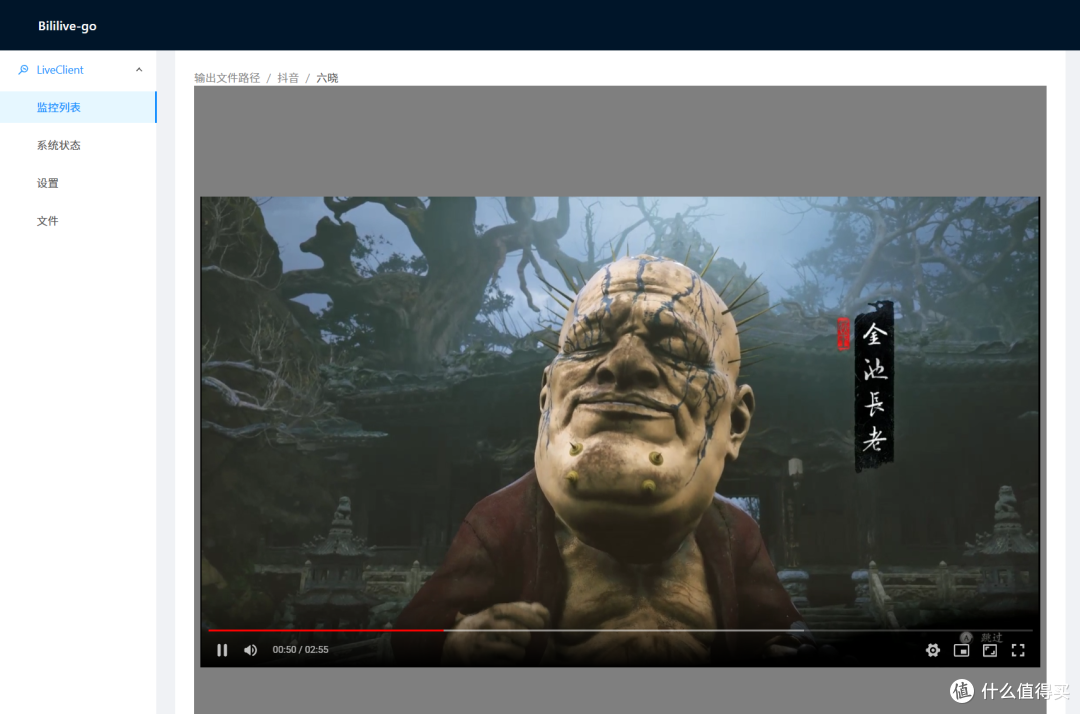Go back to the 抖音 folder breadcrumb
Screen dimensions: 1080x714
coord(288,78)
